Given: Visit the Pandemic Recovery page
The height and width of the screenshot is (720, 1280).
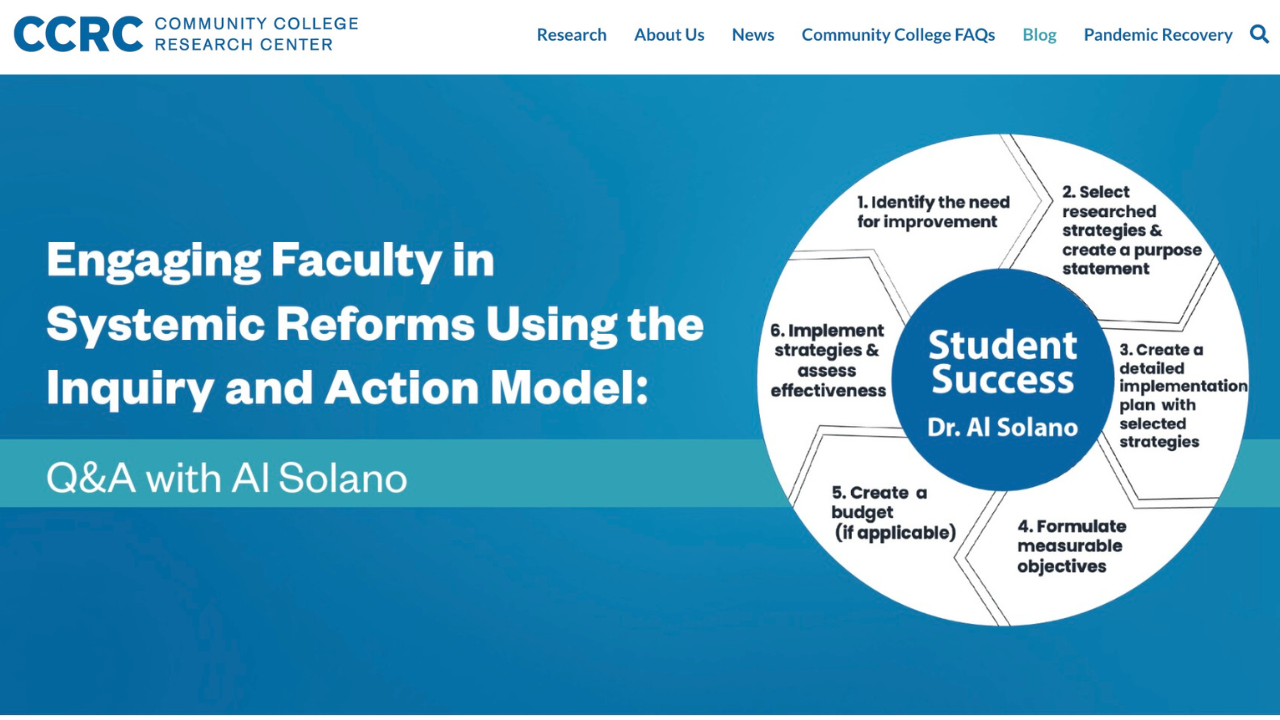Looking at the screenshot, I should click(x=1158, y=35).
